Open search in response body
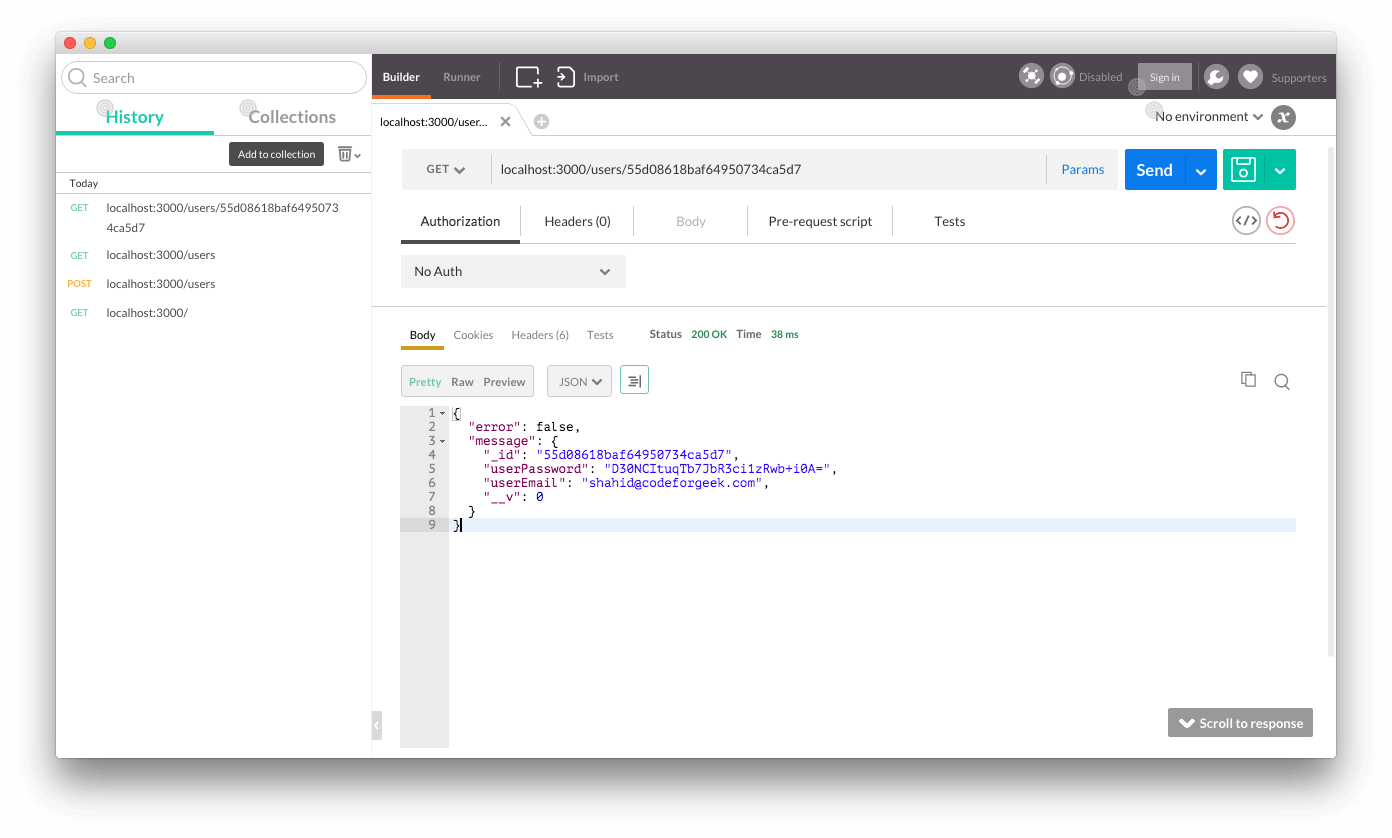The height and width of the screenshot is (838, 1392). click(x=1281, y=381)
